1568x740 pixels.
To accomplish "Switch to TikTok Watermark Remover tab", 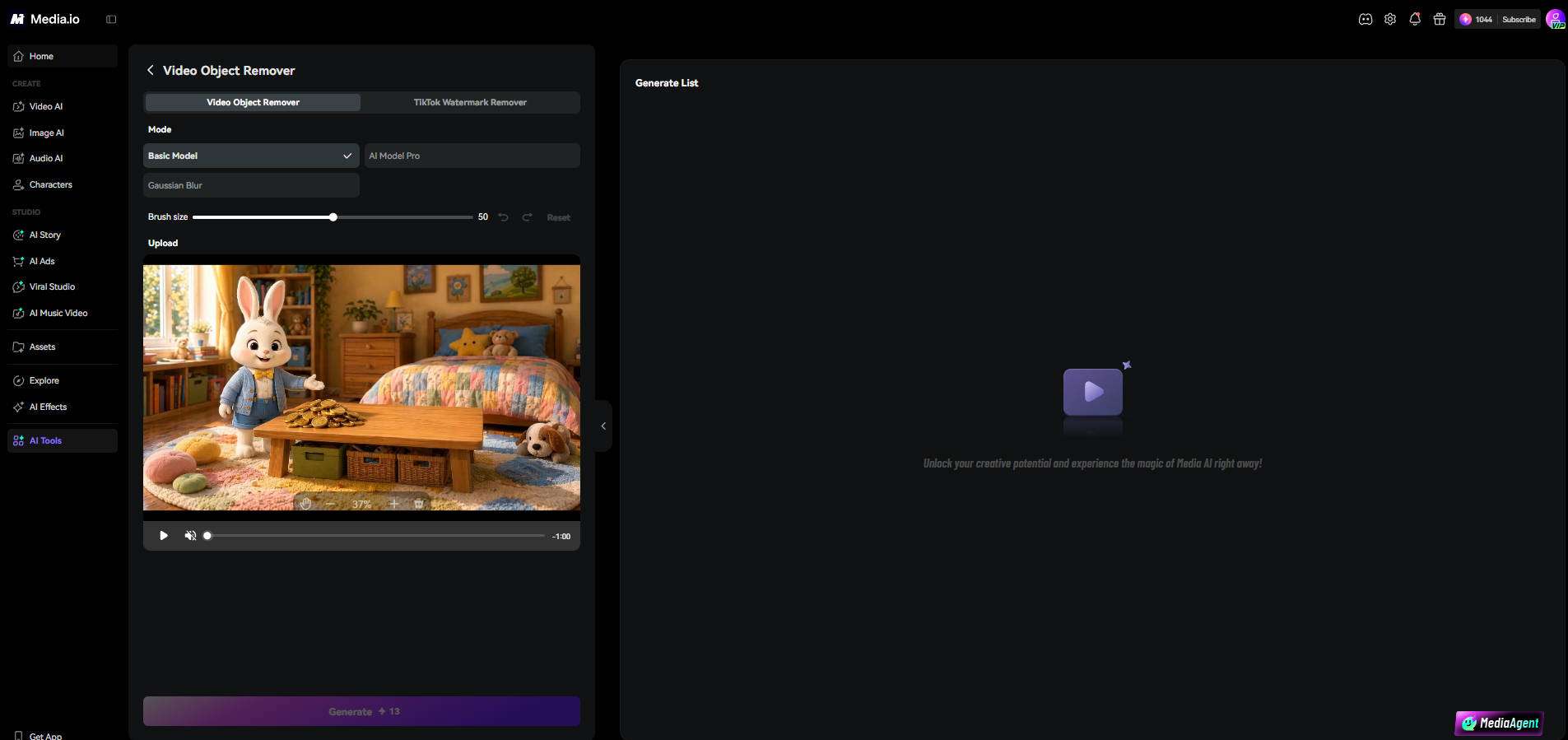I will [470, 102].
